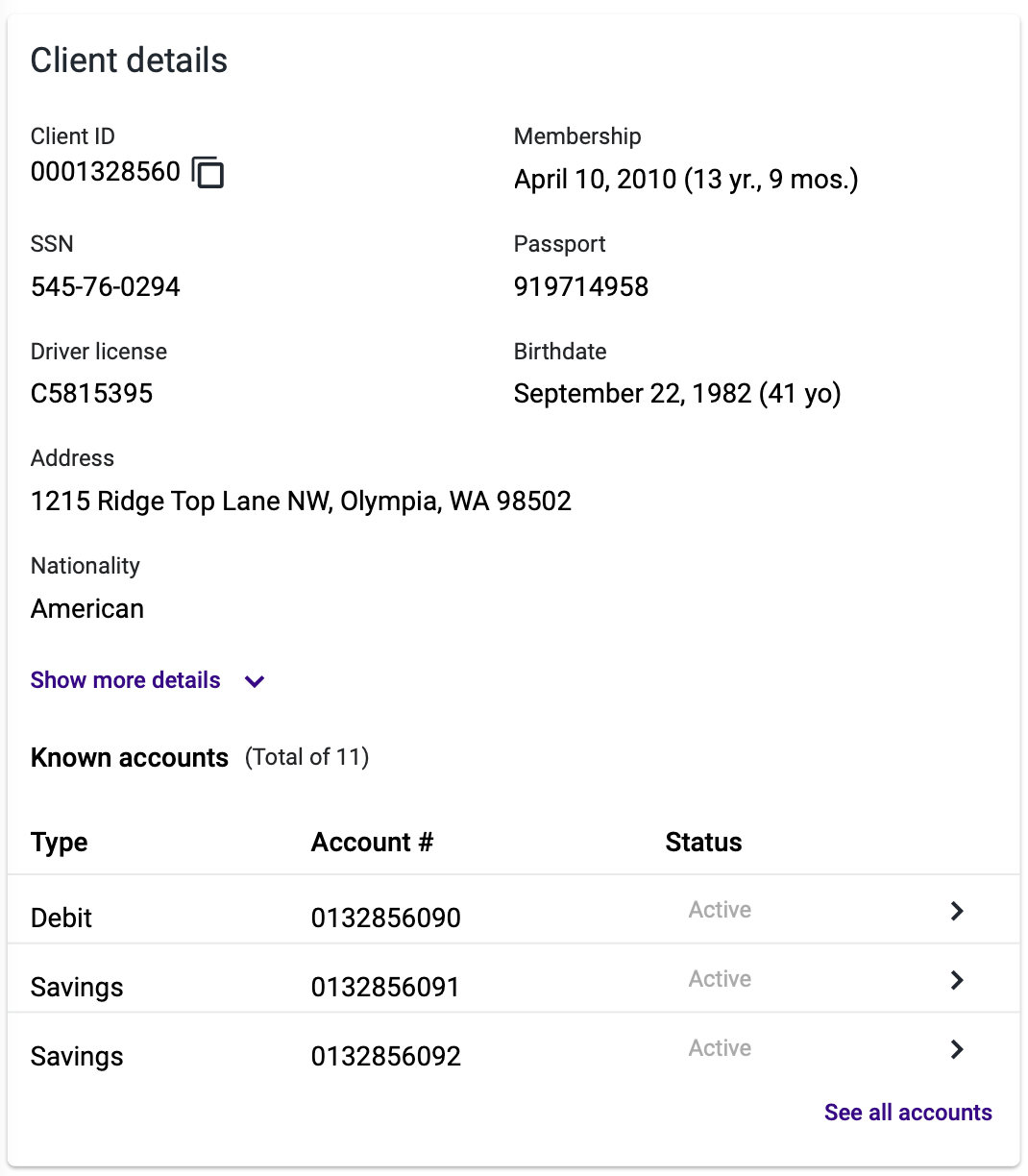
Task: Click the right arrow next to Active Debit status
Action: (x=956, y=911)
